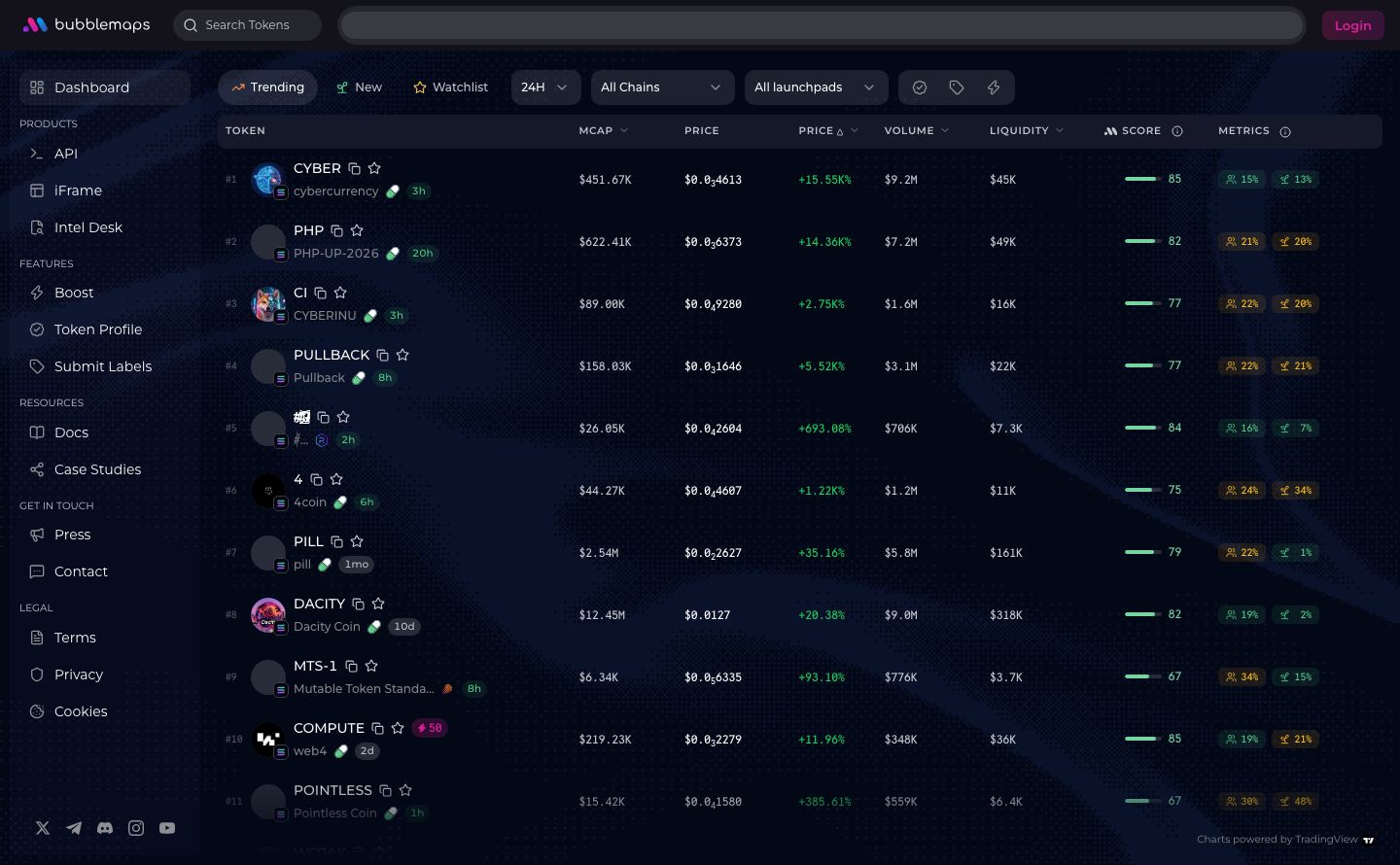
Task: Click the Score info icon
Action: (1177, 131)
